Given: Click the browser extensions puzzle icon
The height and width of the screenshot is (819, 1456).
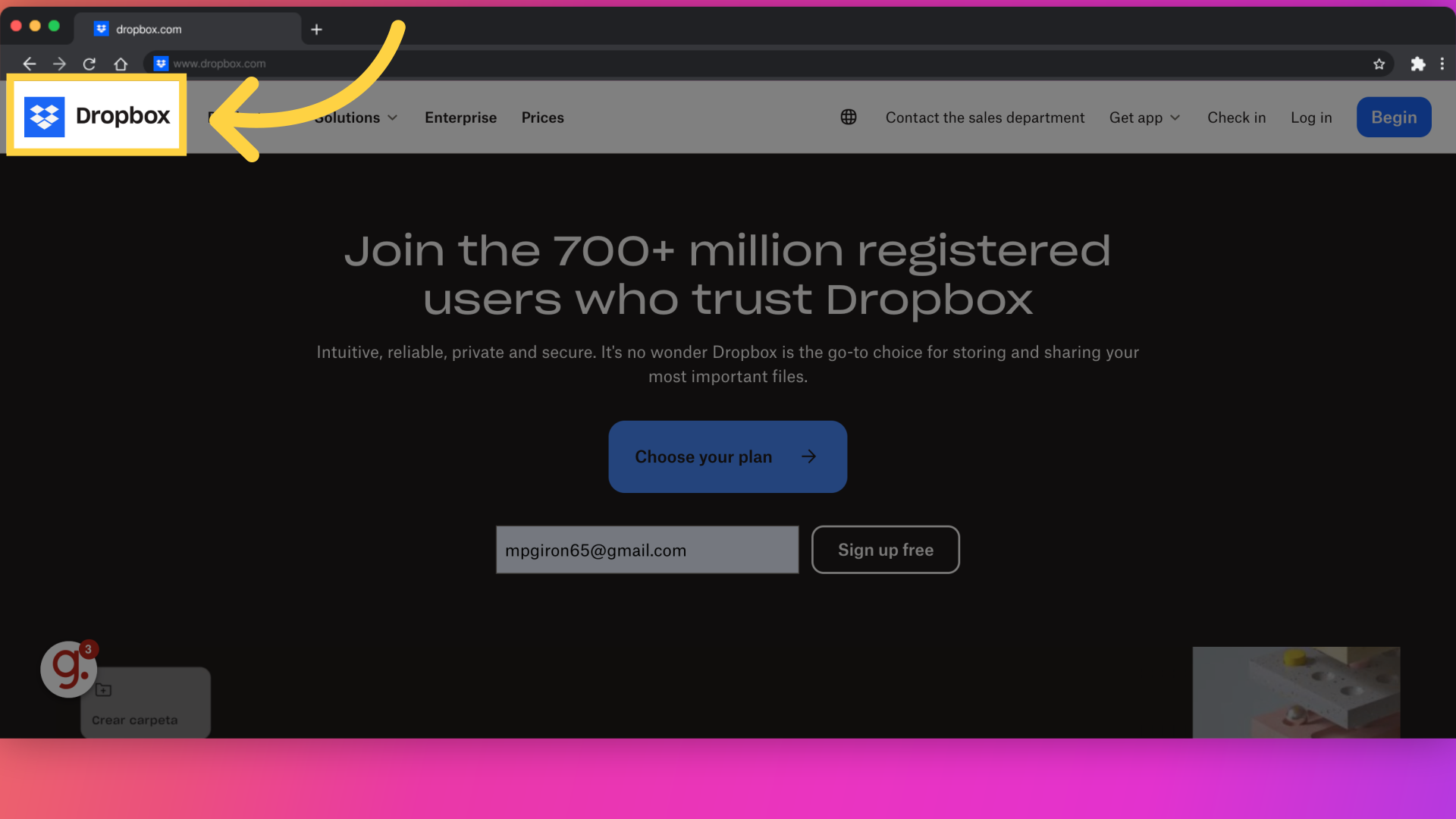Looking at the screenshot, I should click(x=1417, y=63).
